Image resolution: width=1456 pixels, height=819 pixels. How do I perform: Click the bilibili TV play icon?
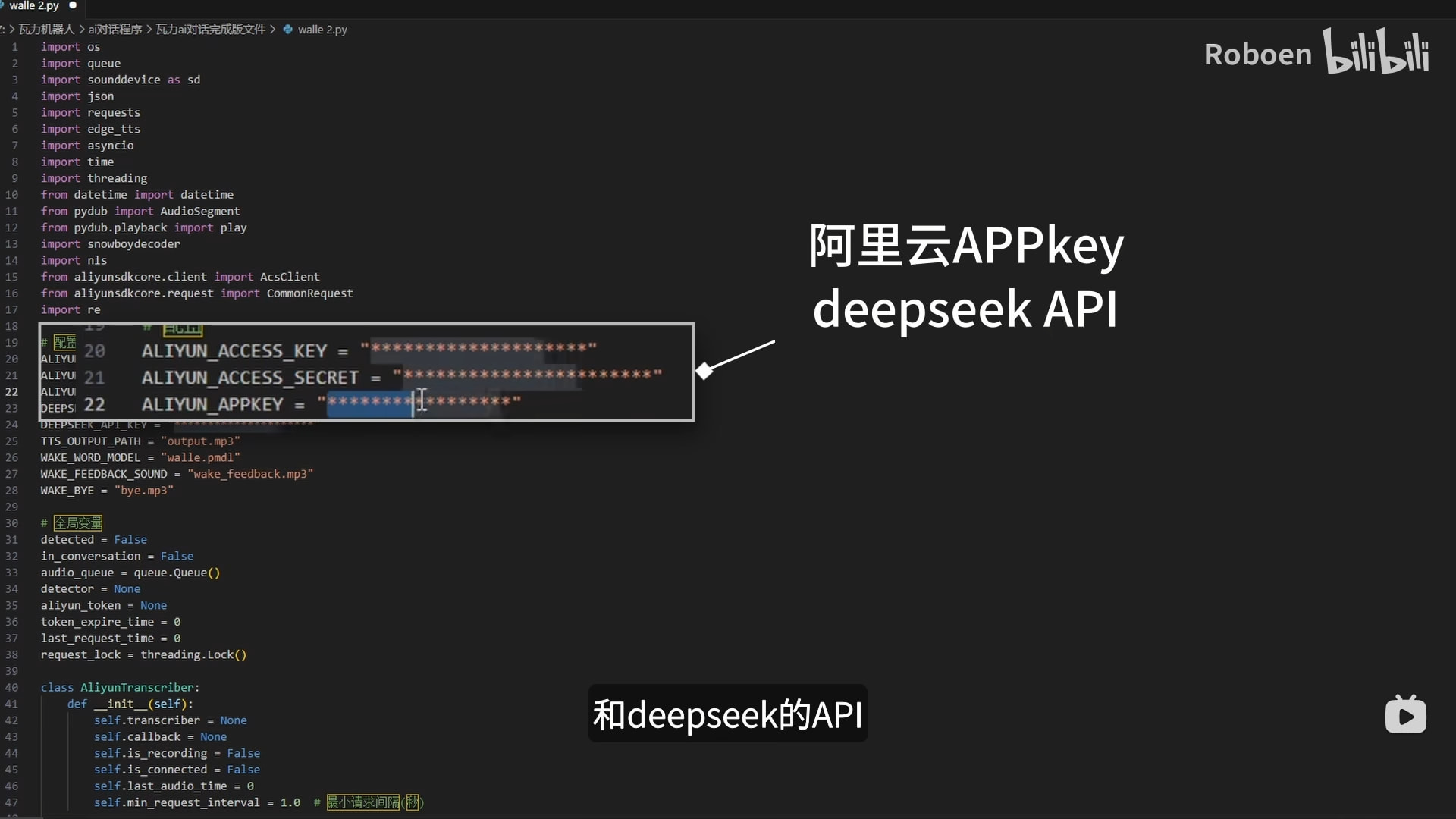[1405, 714]
